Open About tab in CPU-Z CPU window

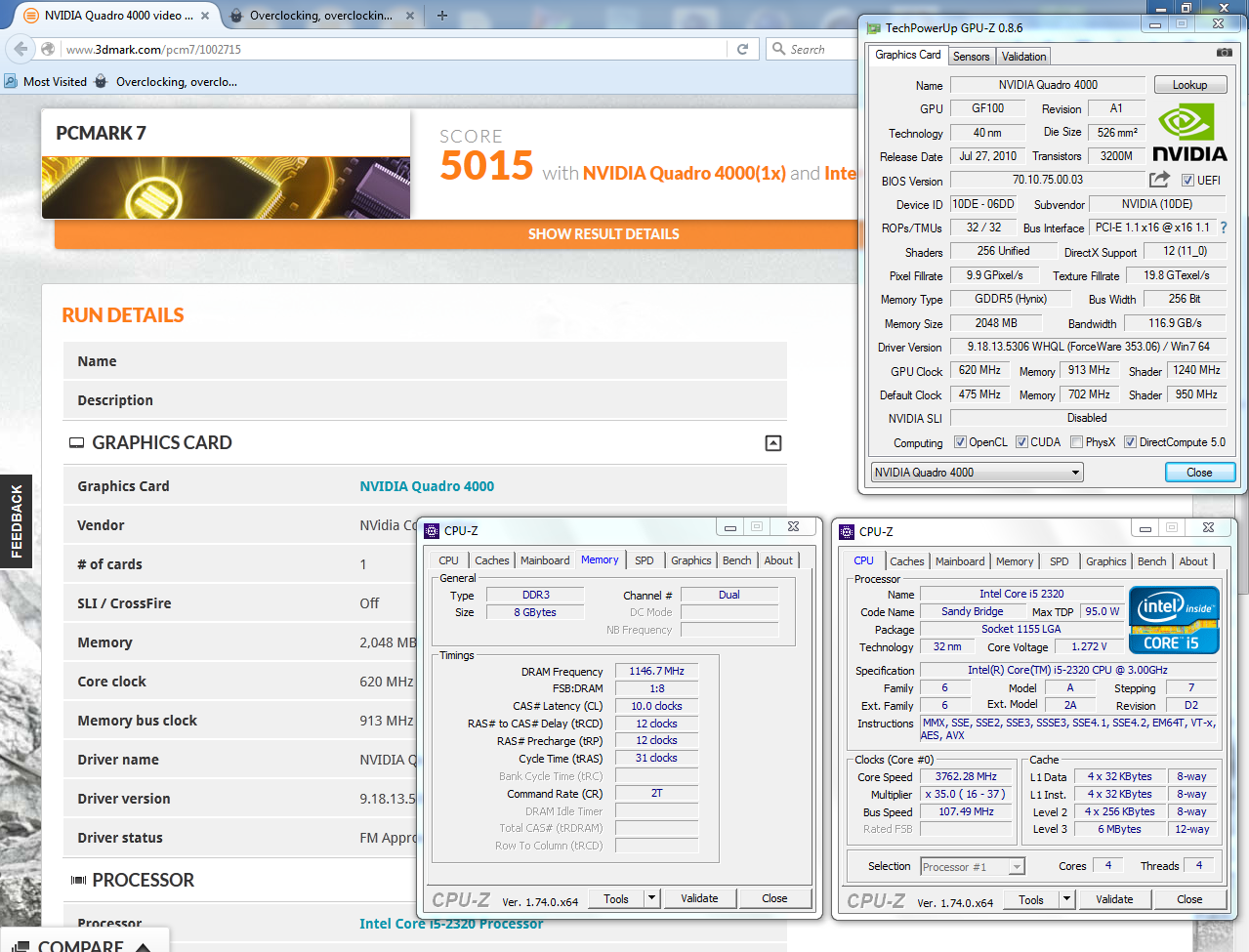click(x=1193, y=561)
